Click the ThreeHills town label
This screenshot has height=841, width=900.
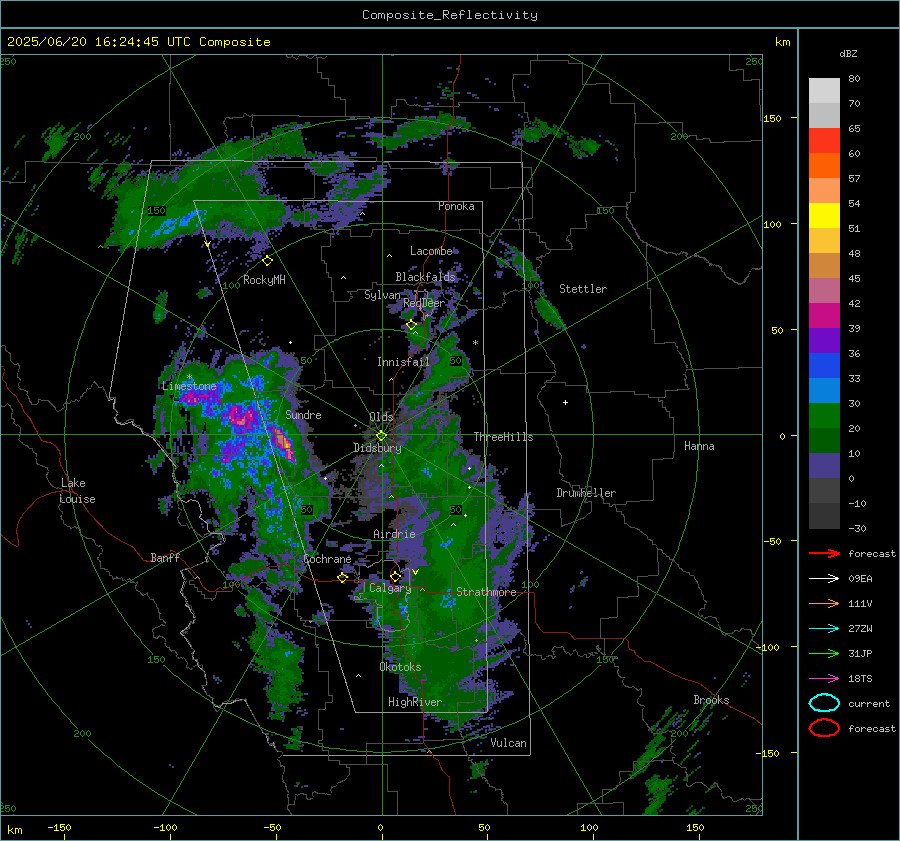[503, 437]
